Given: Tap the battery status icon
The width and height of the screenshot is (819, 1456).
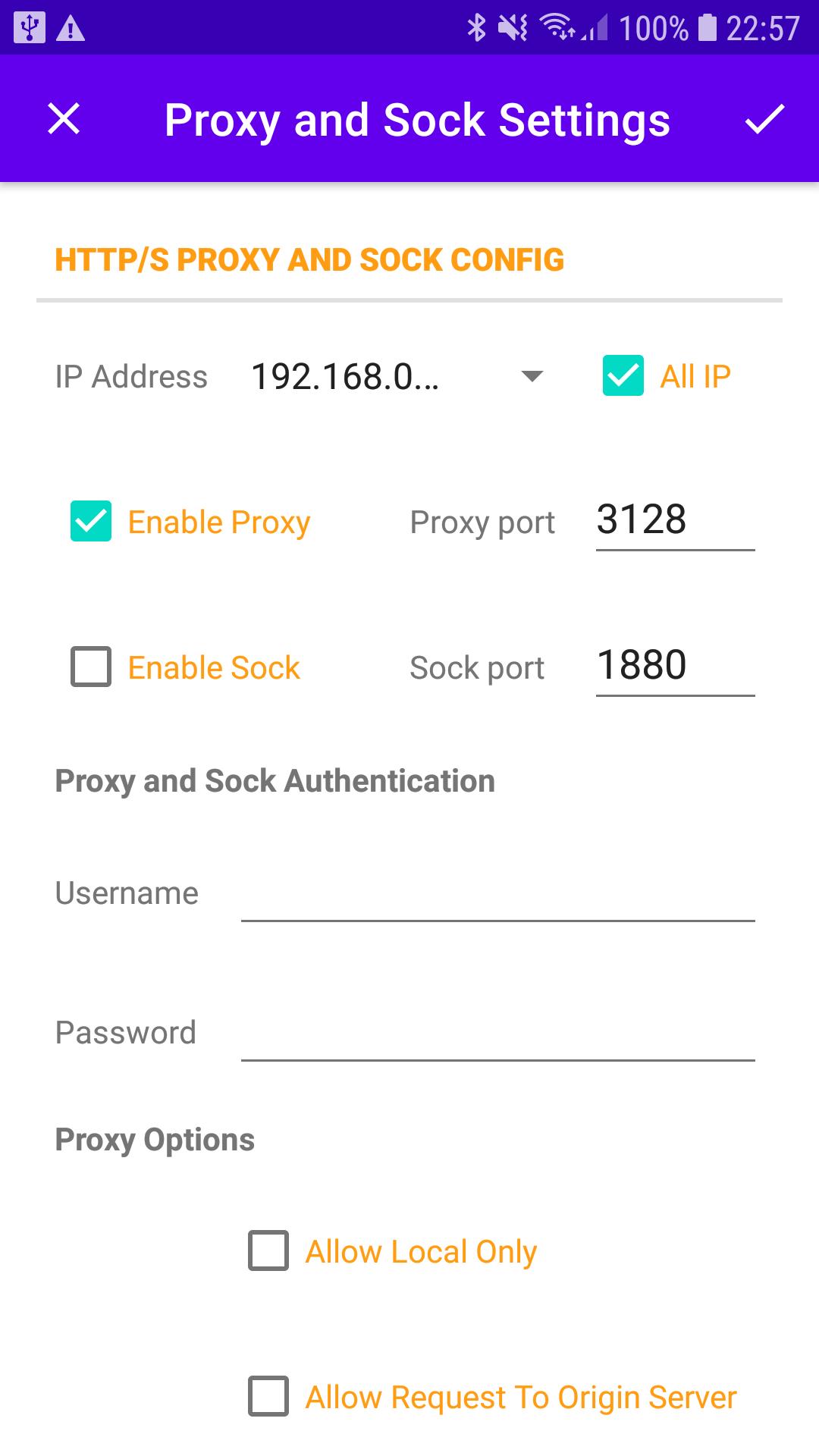Looking at the screenshot, I should 707,28.
